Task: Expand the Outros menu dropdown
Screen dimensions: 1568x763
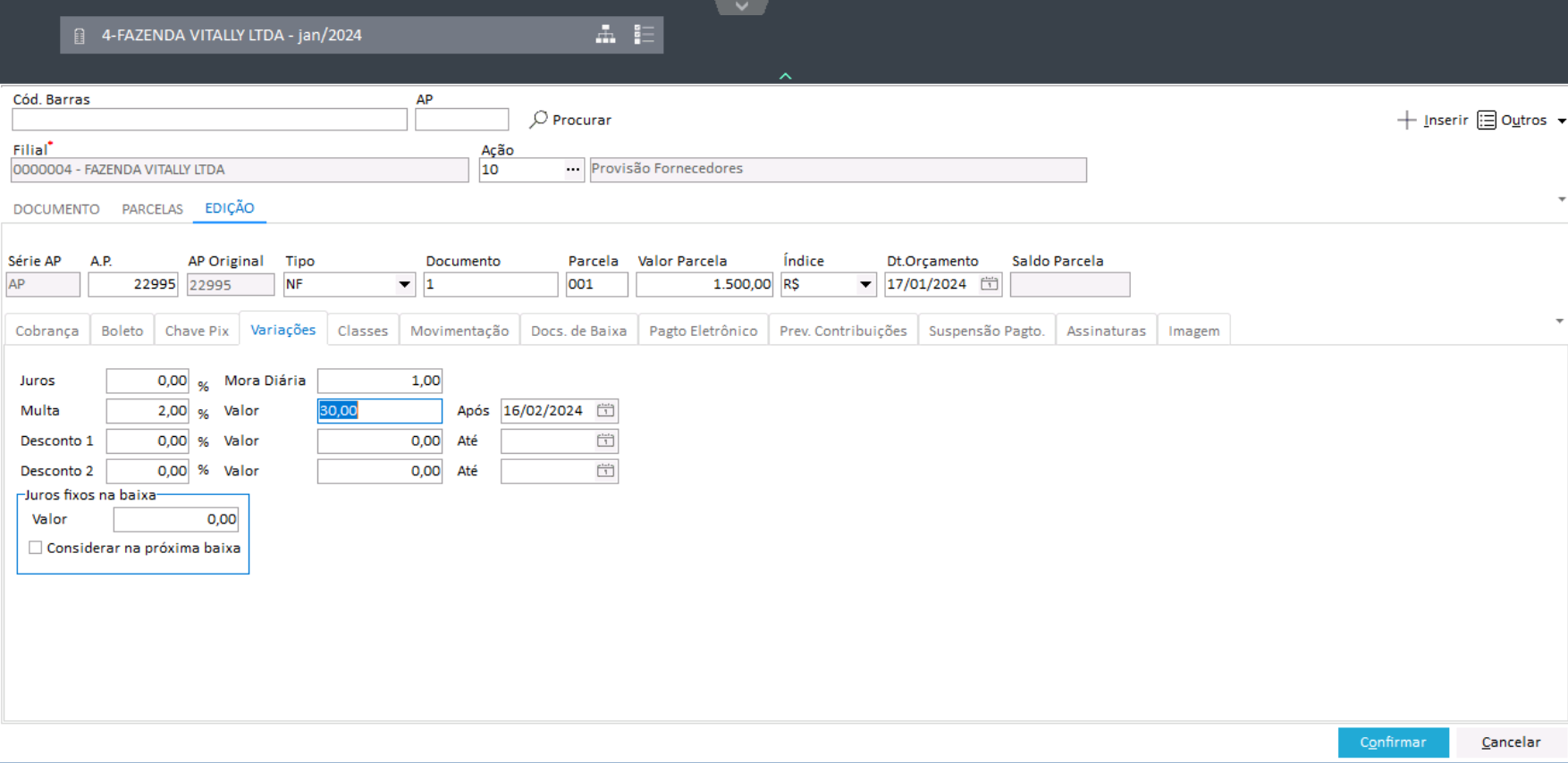Action: [x=1561, y=121]
